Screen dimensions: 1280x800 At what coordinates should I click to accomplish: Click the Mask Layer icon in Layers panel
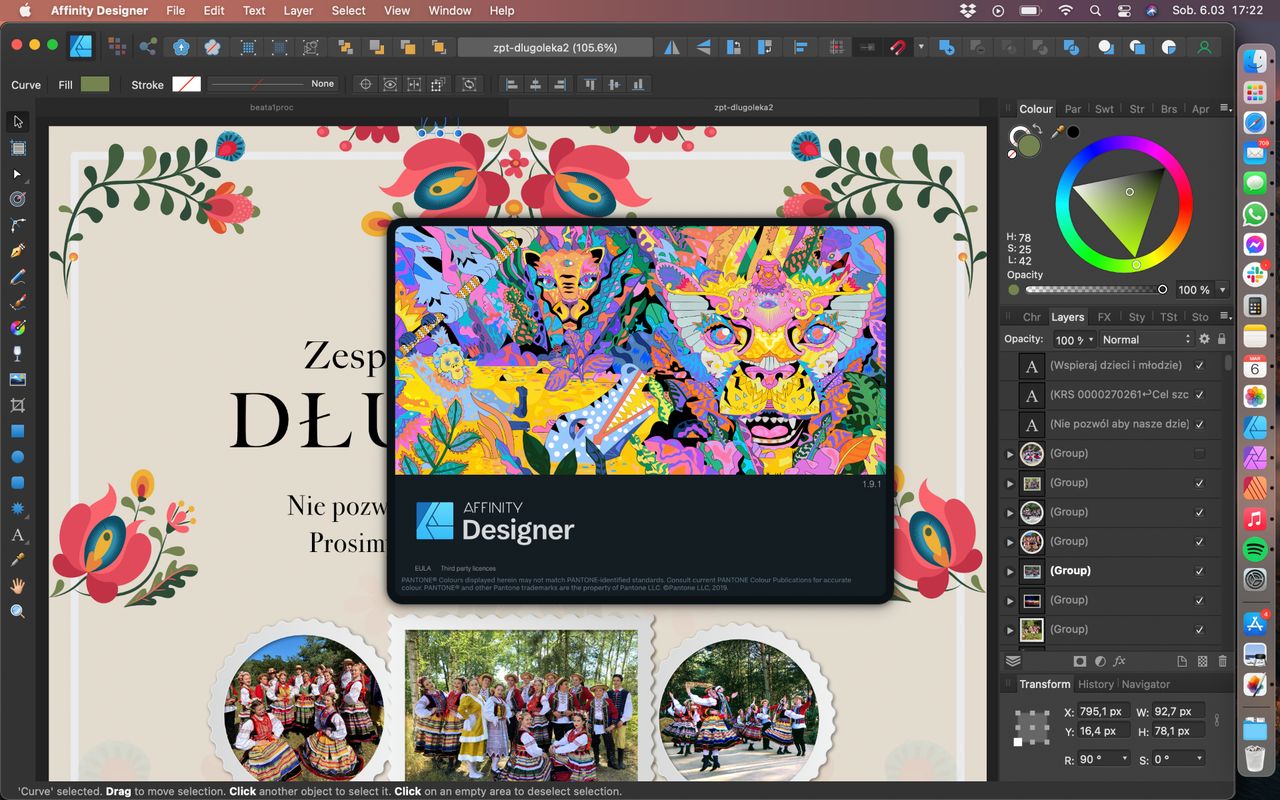click(1080, 661)
